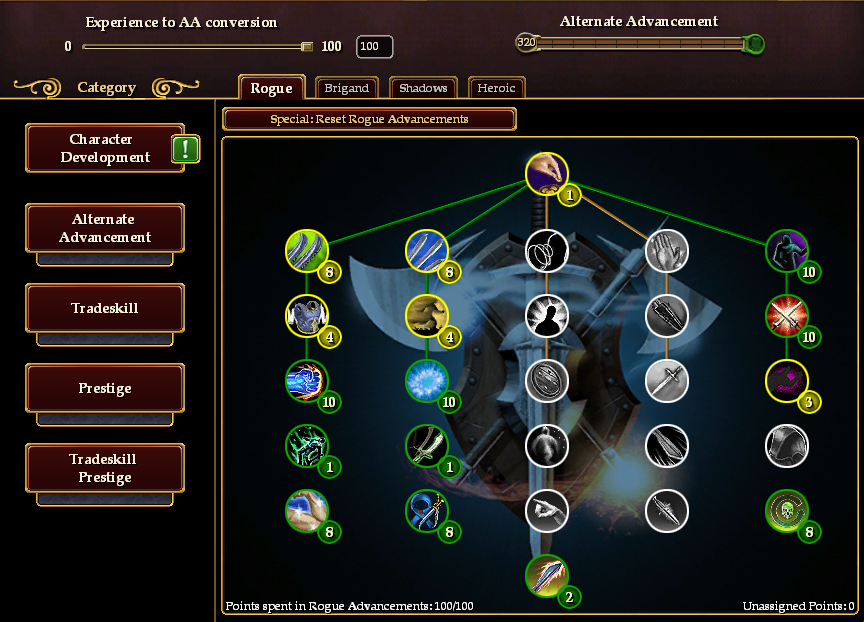Switch to the Brigand tab

tap(347, 88)
